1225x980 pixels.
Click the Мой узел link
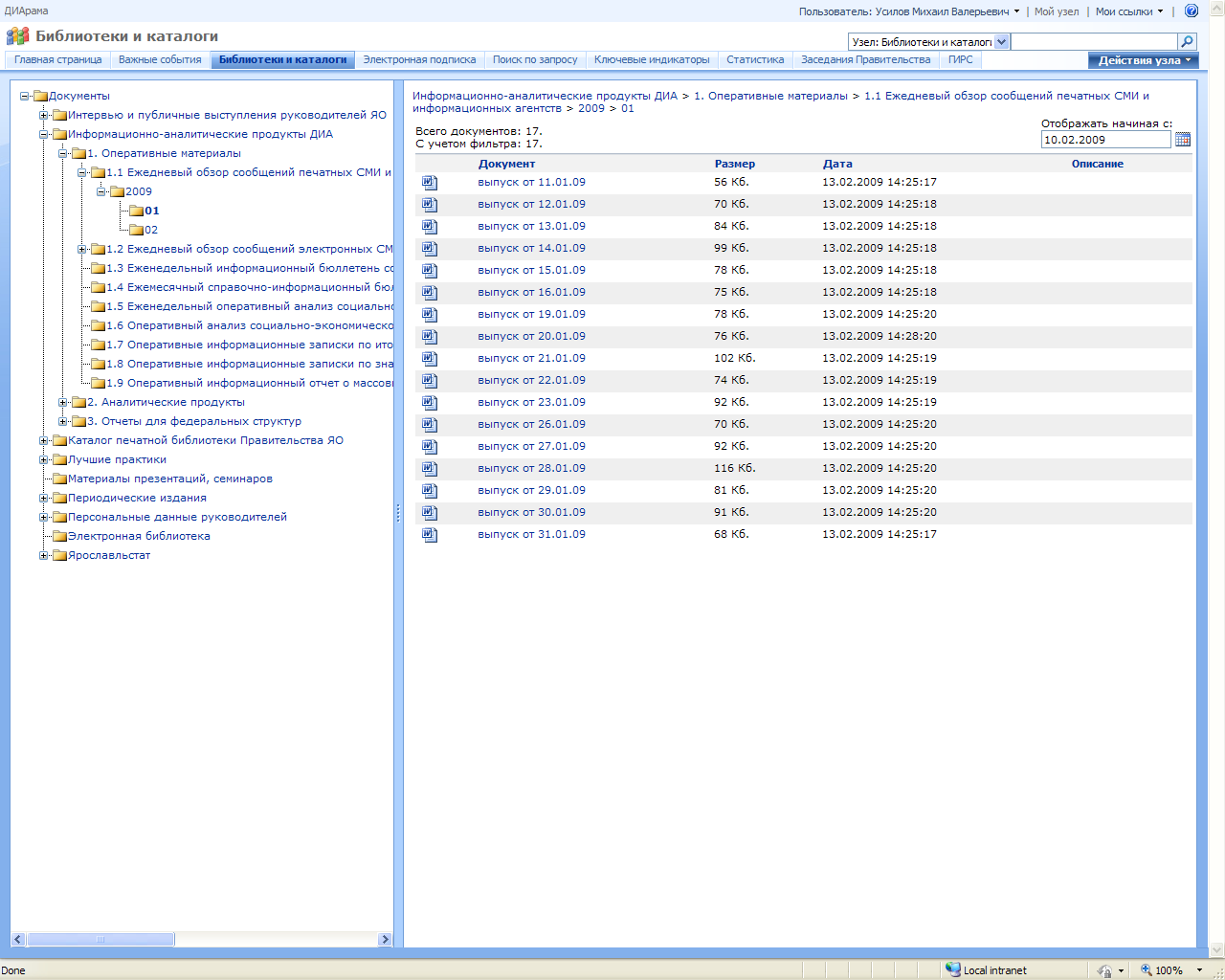(x=1056, y=11)
